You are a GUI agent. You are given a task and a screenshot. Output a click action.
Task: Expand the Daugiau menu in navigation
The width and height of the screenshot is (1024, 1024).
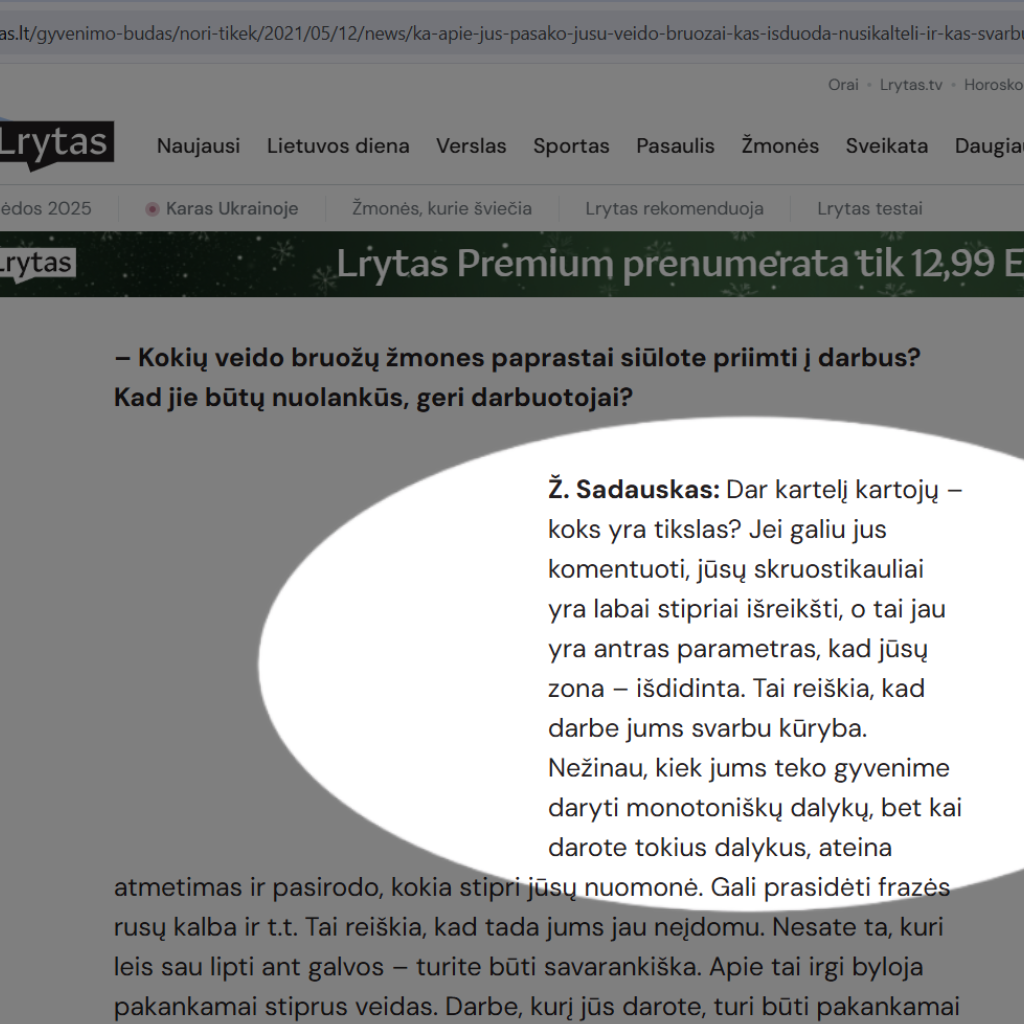[x=988, y=146]
